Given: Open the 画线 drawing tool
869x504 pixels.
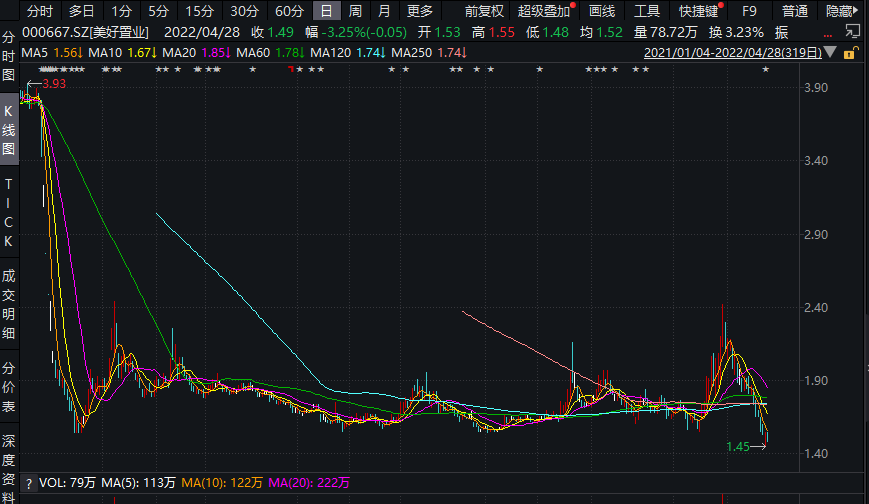Looking at the screenshot, I should click(601, 11).
